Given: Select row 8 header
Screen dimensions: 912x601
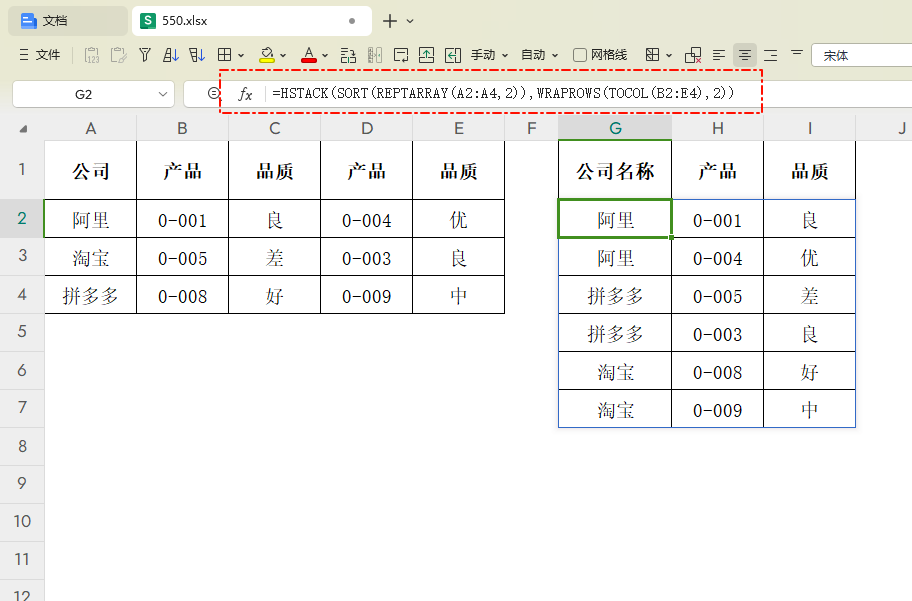Looking at the screenshot, I should click(22, 446).
